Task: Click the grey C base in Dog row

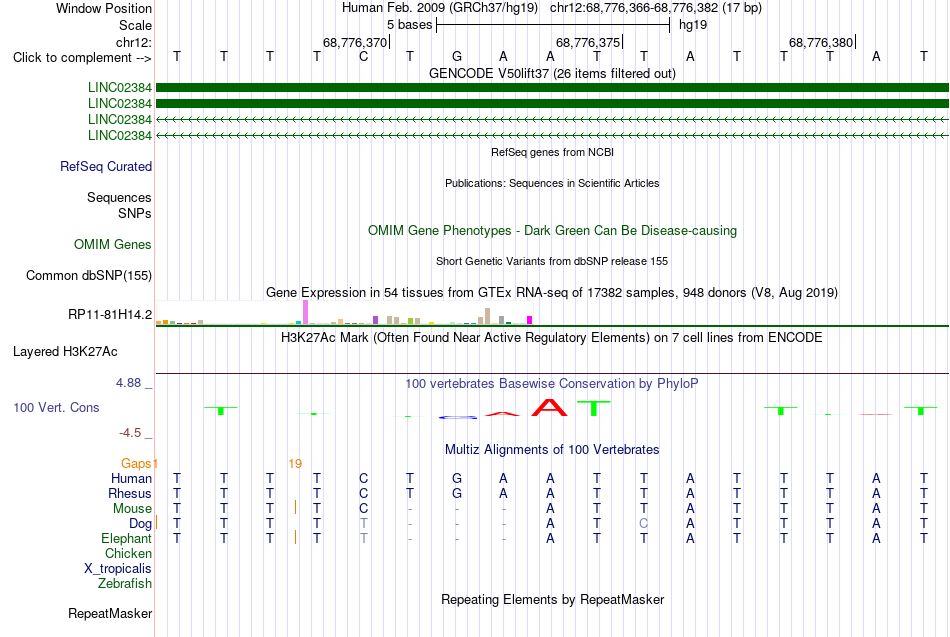Action: (x=643, y=524)
